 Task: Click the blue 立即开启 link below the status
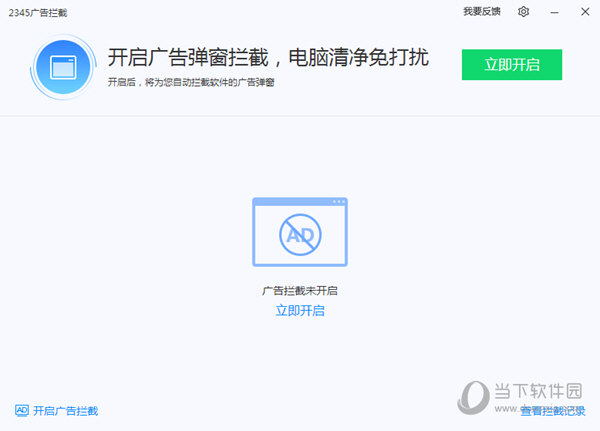pyautogui.click(x=300, y=310)
